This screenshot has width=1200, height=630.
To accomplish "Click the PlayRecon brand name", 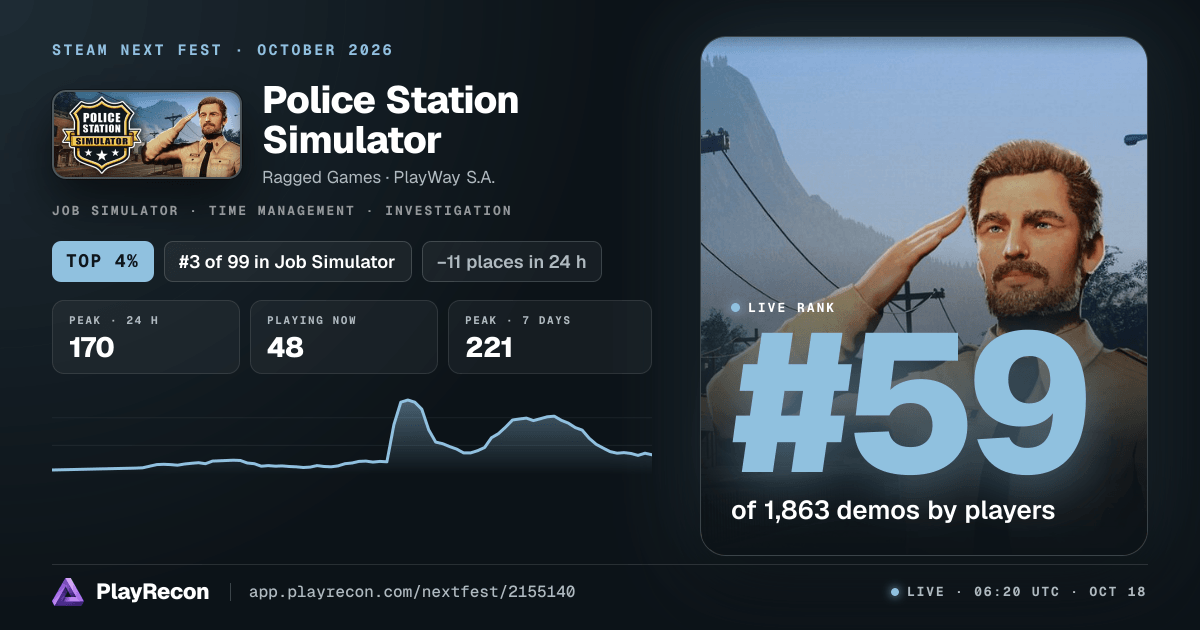I will (153, 592).
